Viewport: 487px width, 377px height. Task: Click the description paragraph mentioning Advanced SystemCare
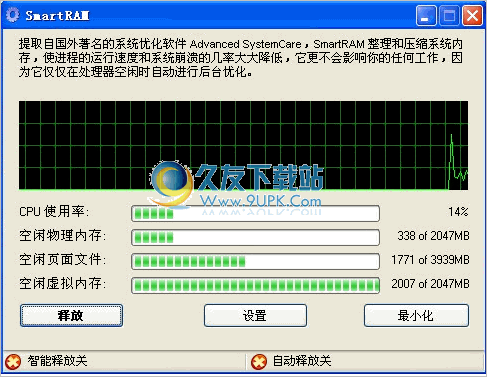tap(241, 58)
